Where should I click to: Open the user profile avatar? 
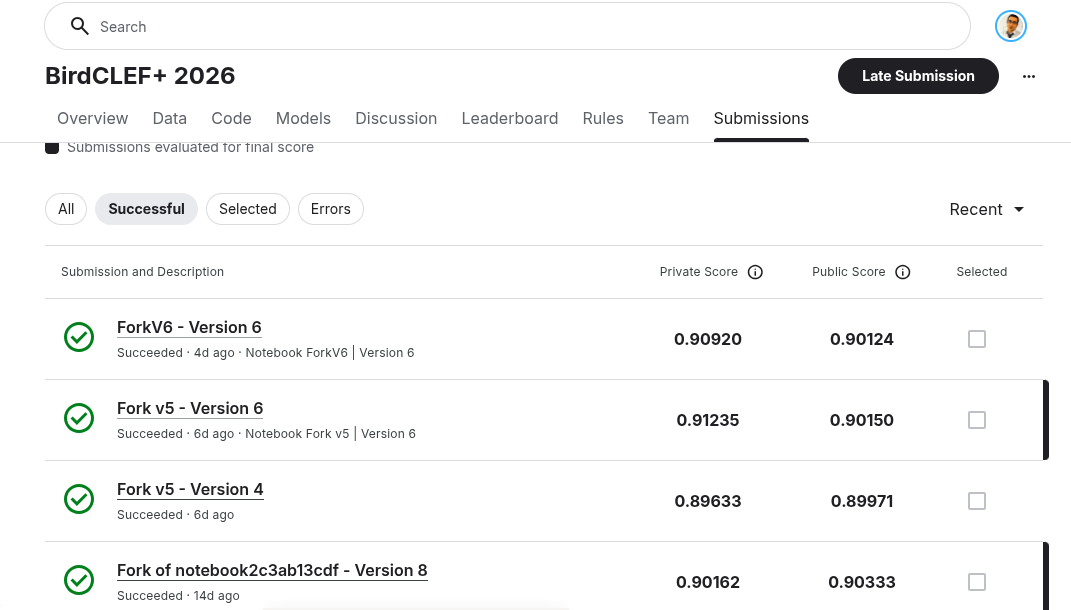coord(1011,26)
